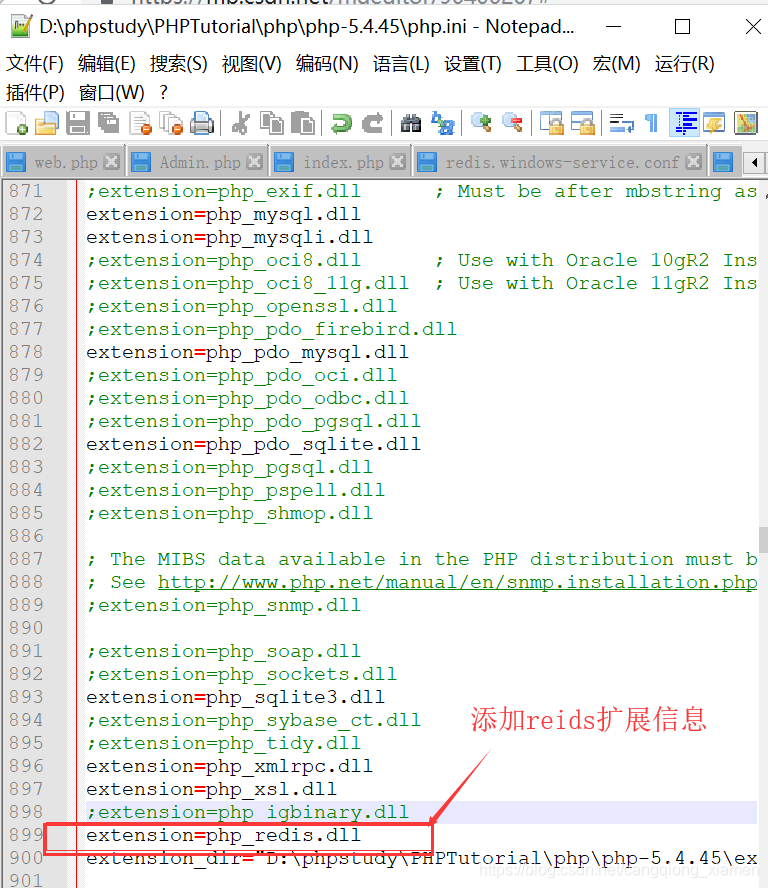768x888 pixels.
Task: Click the vertical scrollbar thumb
Action: 763,540
